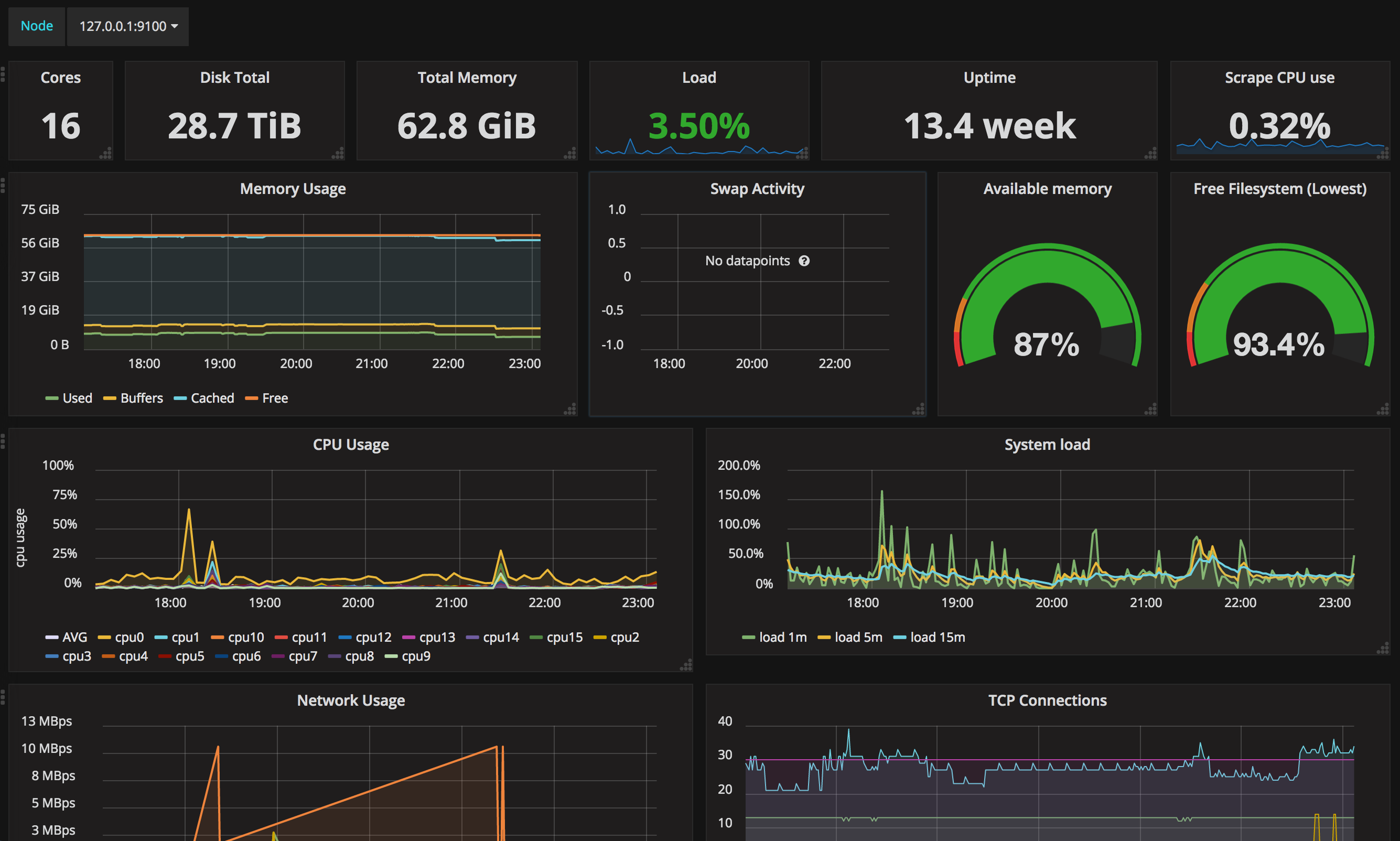Open the 127.0.0.1:9100 node dropdown
The width and height of the screenshot is (1400, 841).
point(128,26)
